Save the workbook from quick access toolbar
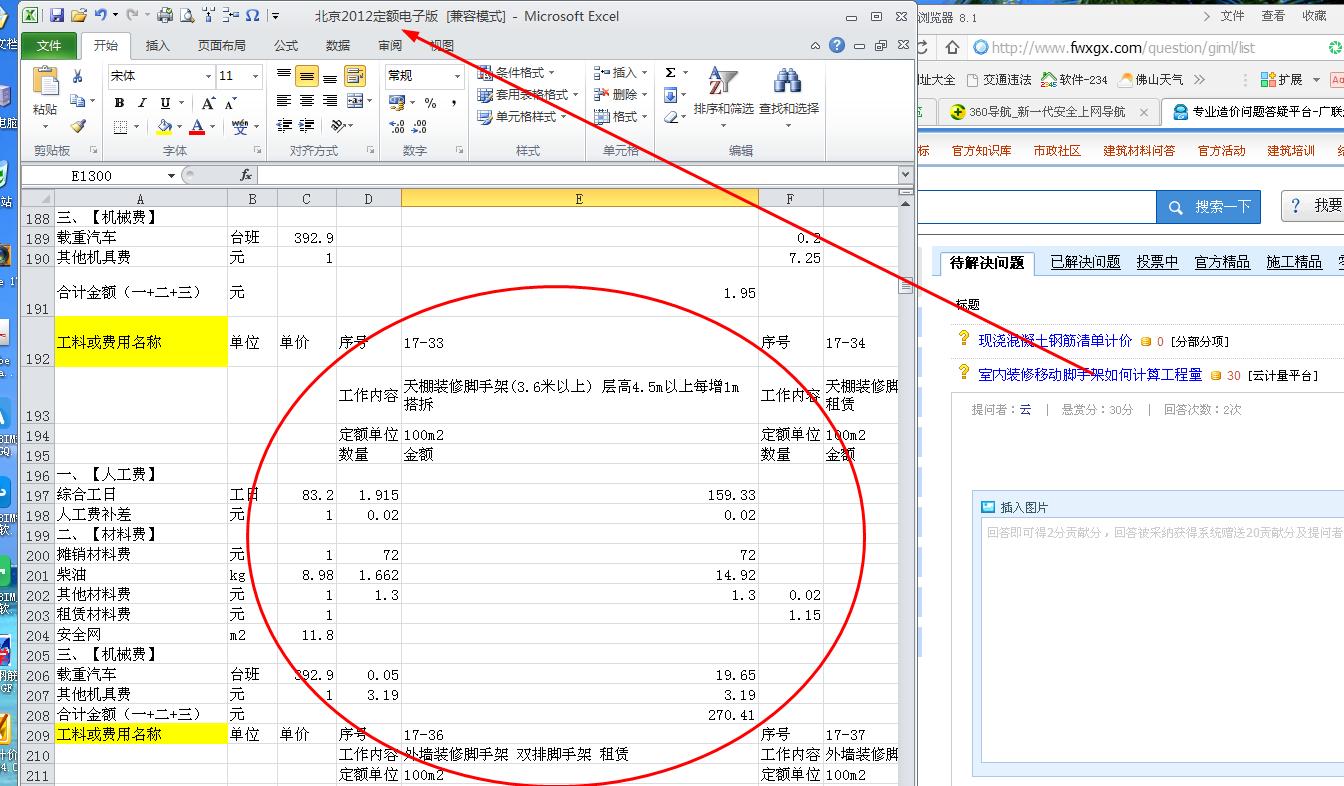The image size is (1344, 786). (57, 15)
